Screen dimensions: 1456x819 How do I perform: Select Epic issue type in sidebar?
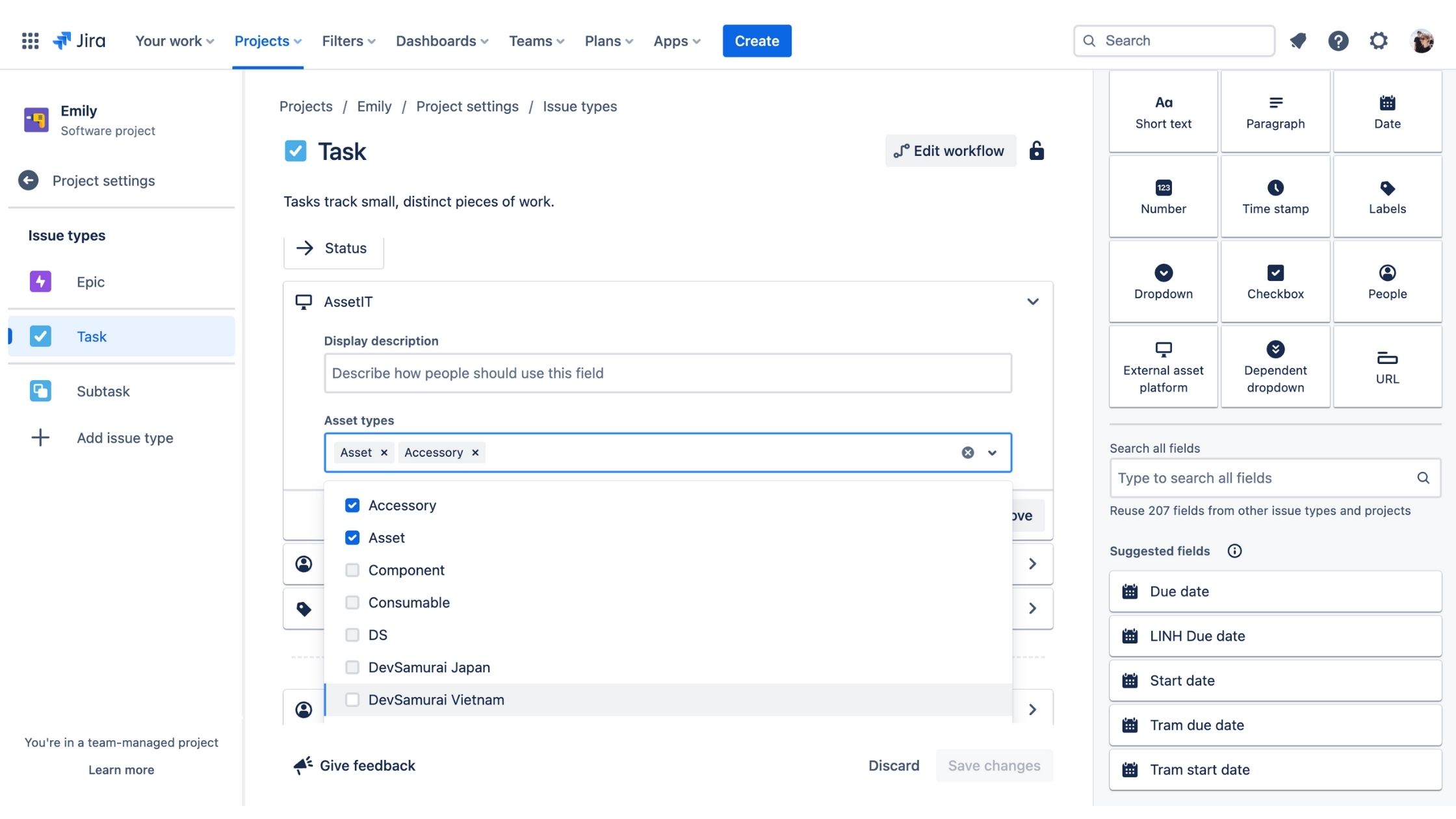coord(90,282)
